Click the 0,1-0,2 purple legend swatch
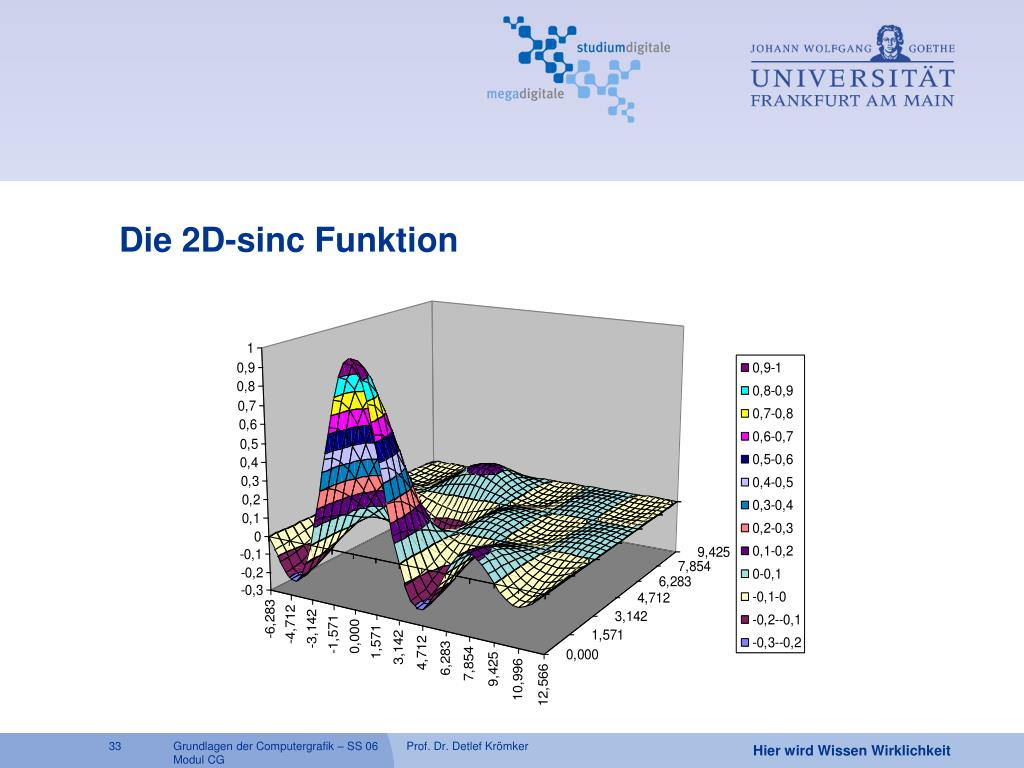Image resolution: width=1024 pixels, height=768 pixels. click(744, 551)
